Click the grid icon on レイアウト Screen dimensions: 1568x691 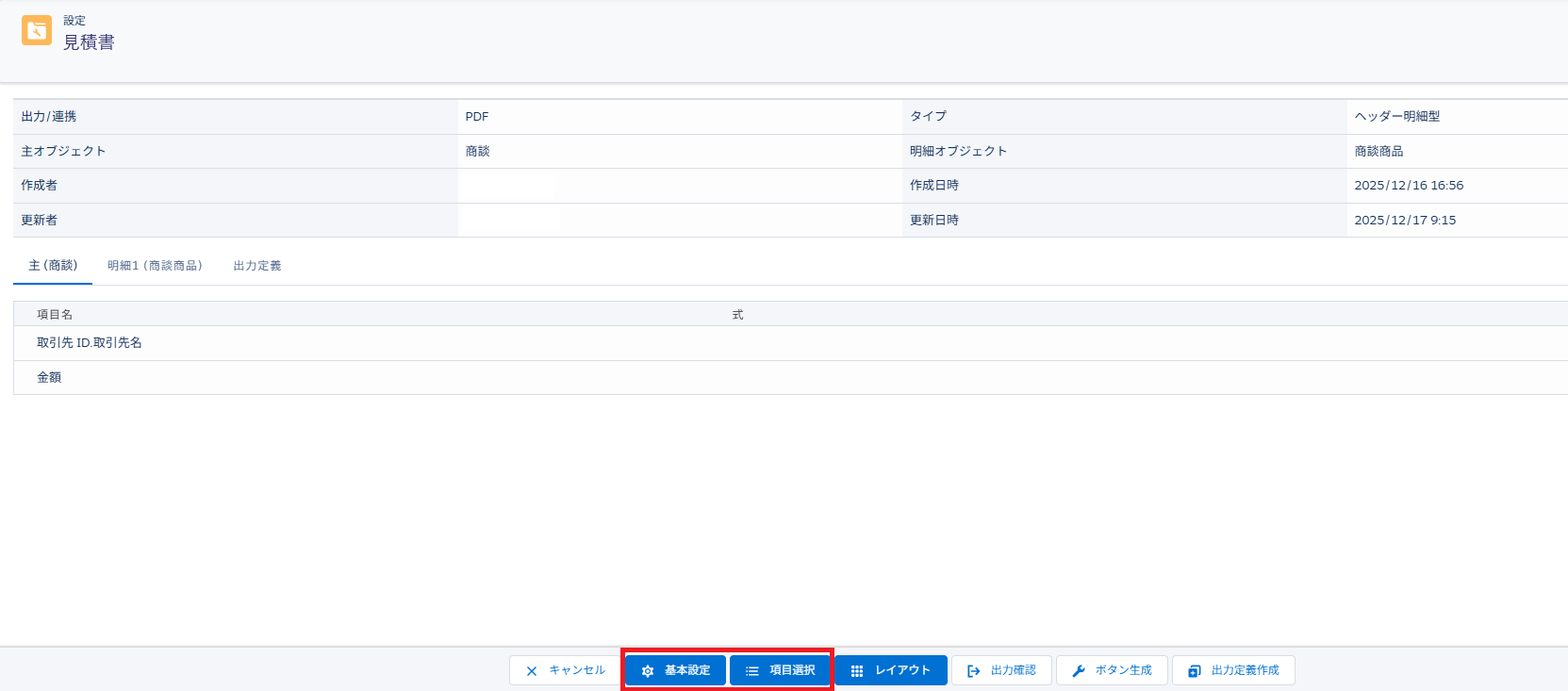857,671
